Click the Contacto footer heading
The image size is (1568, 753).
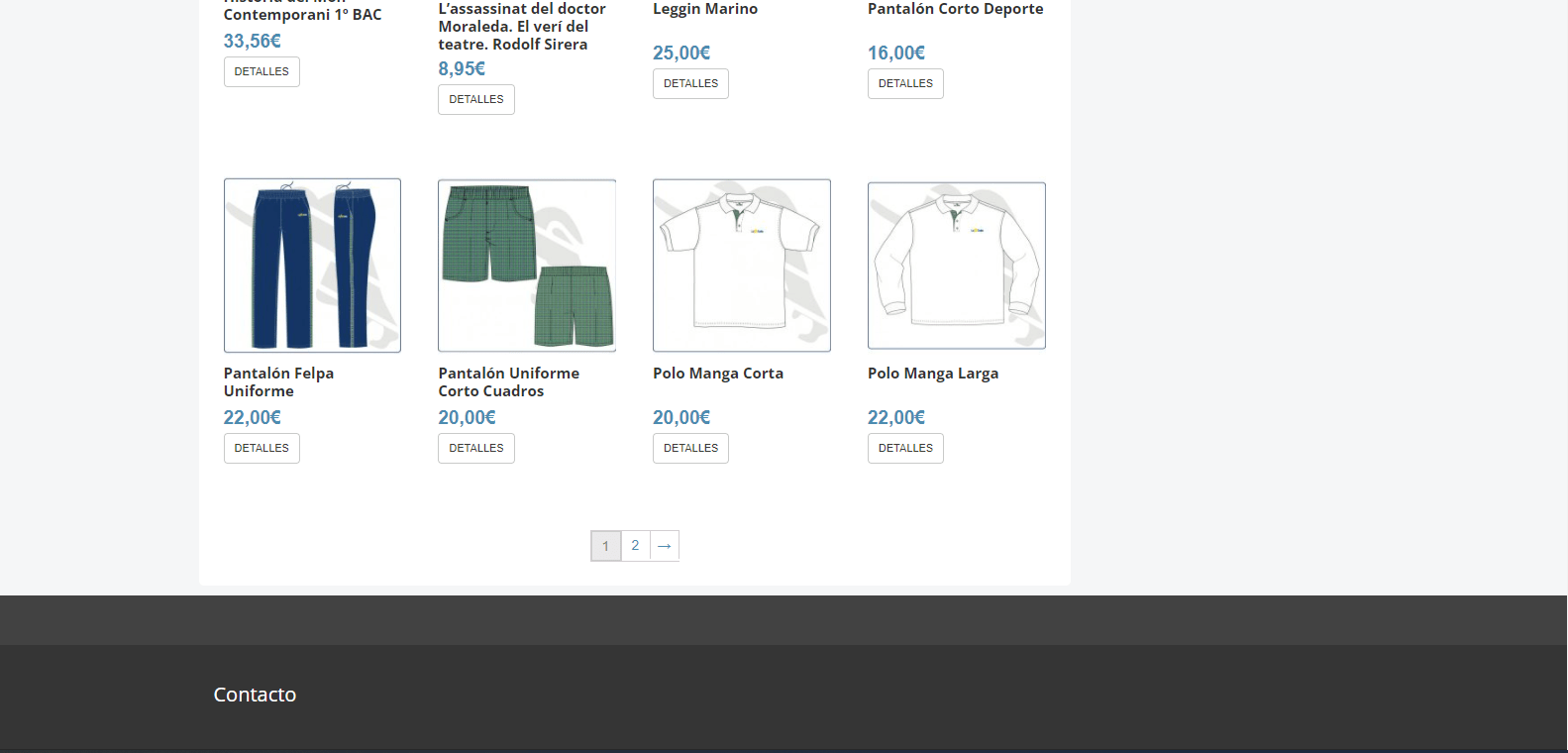255,695
